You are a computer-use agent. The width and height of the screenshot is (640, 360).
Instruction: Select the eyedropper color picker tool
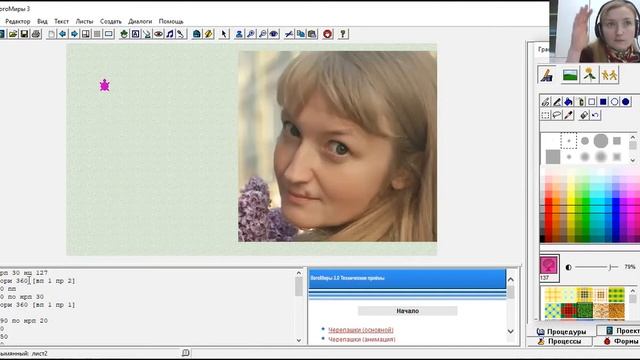[569, 115]
